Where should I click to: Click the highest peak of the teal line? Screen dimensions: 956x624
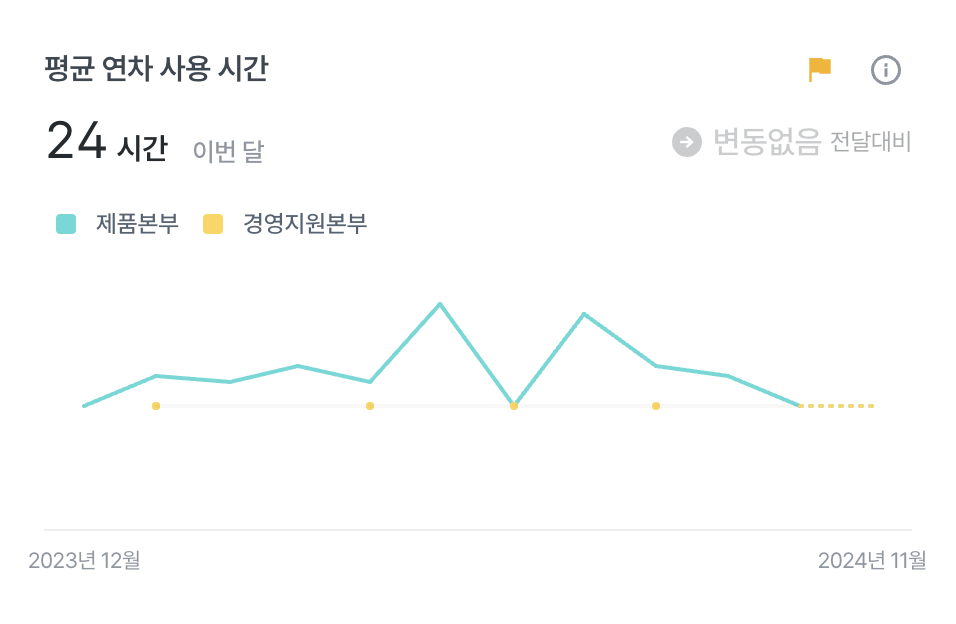tap(440, 303)
